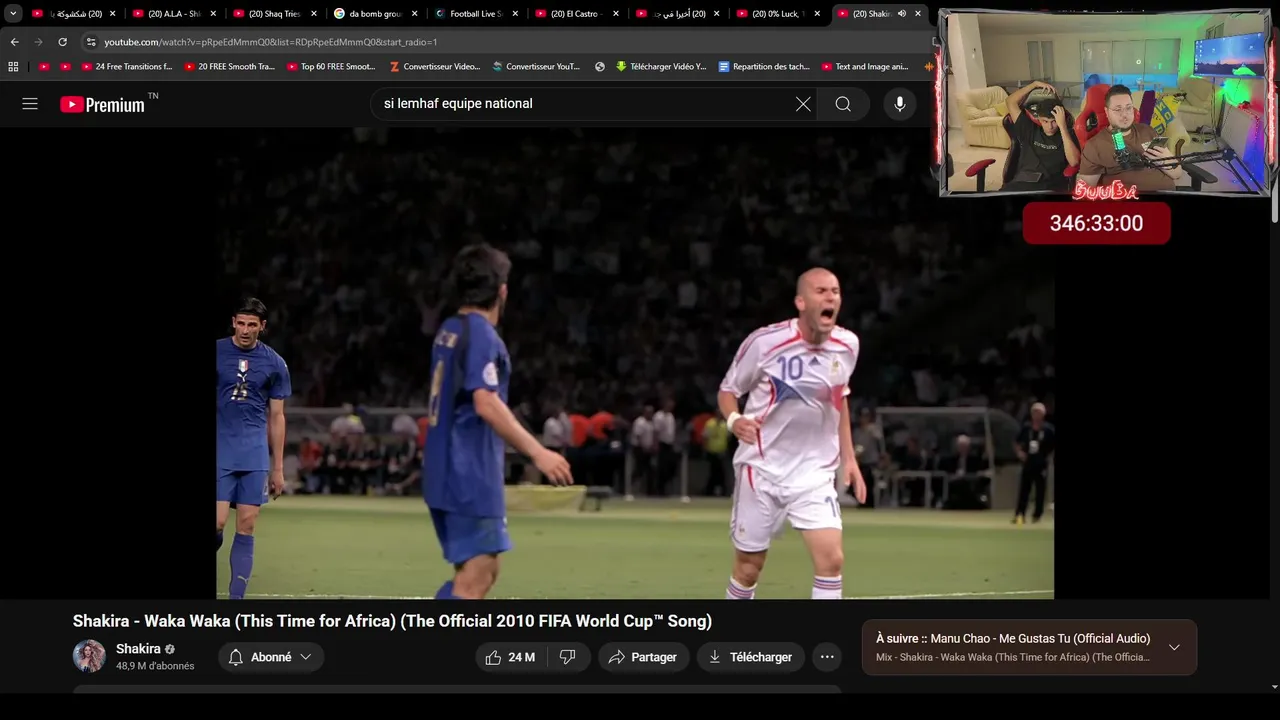
Task: Click the Waka Waka video player
Action: 635,363
